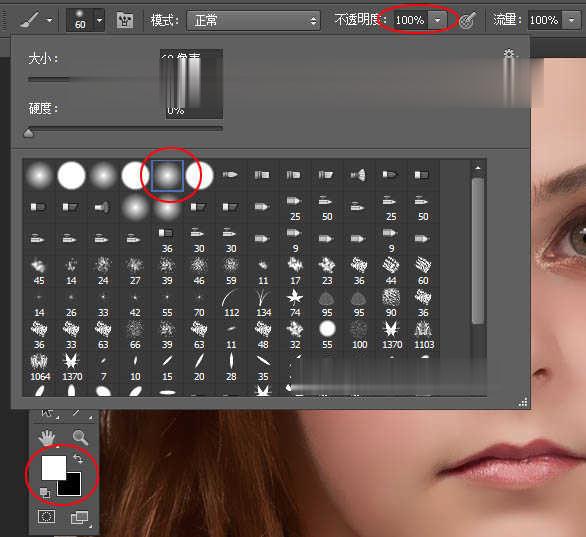Click the flow 100% value field
The width and height of the screenshot is (586, 537).
pyautogui.click(x=544, y=20)
